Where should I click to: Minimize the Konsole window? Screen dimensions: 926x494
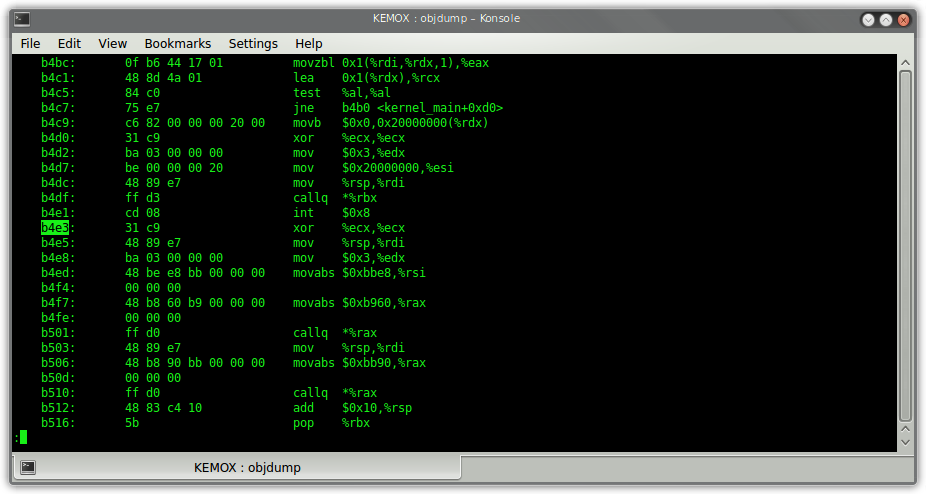868,20
